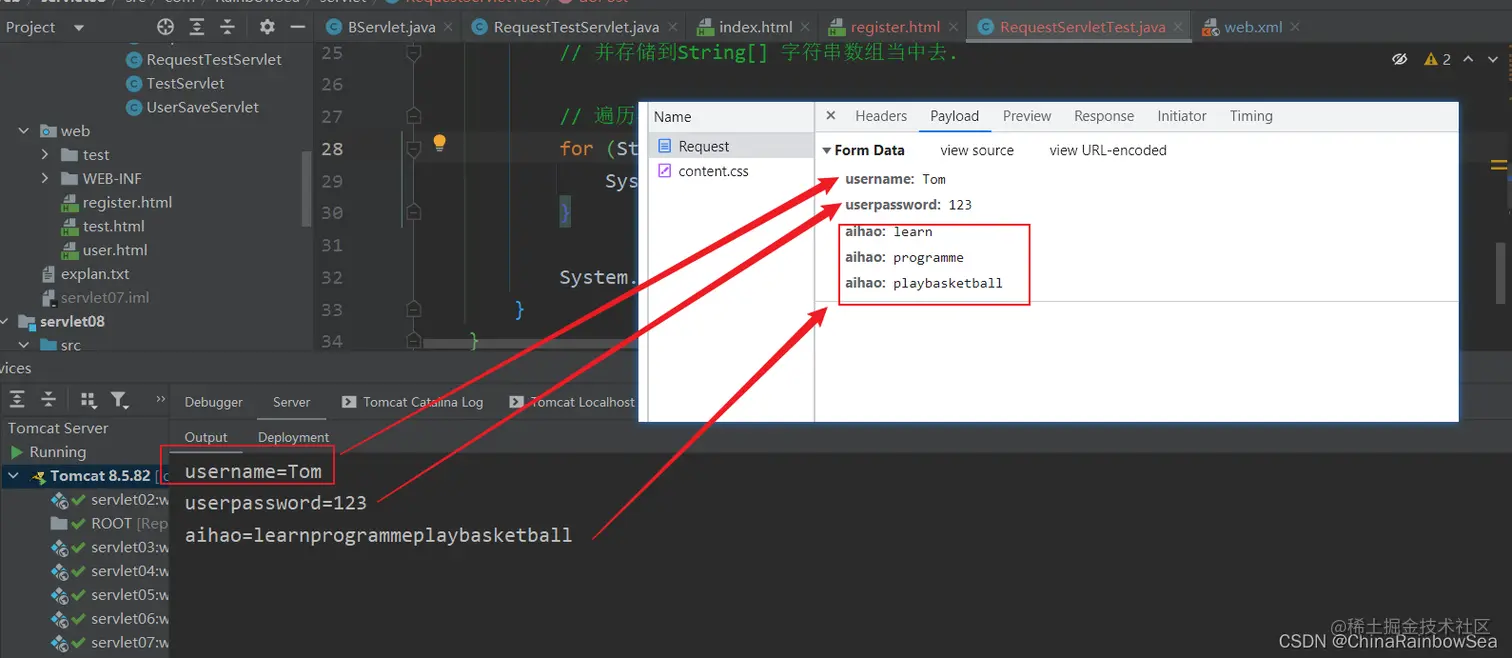The height and width of the screenshot is (658, 1512).
Task: Collapse the servlet08 src folder
Action: point(23,345)
